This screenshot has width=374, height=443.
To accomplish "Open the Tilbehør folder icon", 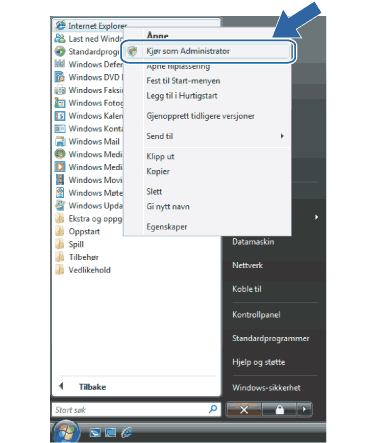I will tap(60, 257).
